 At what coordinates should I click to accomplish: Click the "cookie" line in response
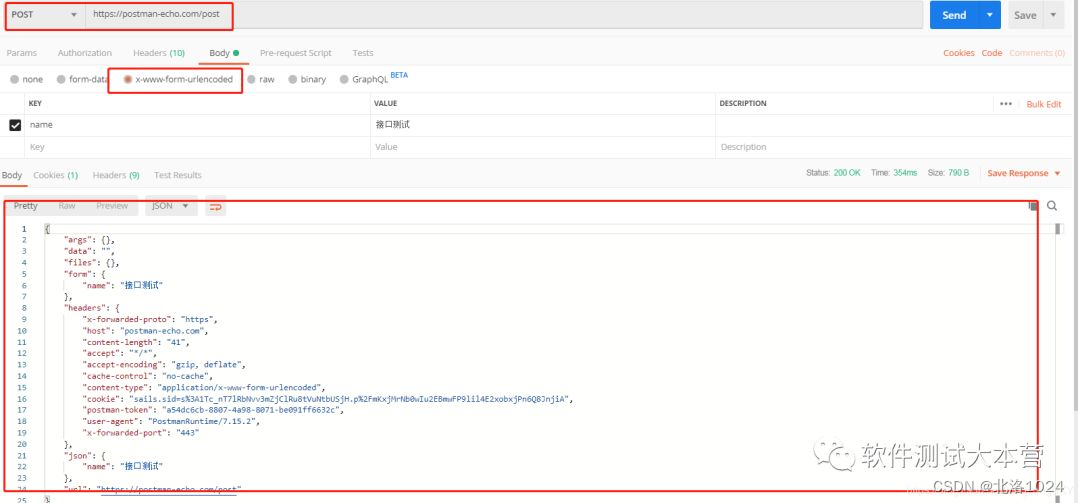(327, 398)
